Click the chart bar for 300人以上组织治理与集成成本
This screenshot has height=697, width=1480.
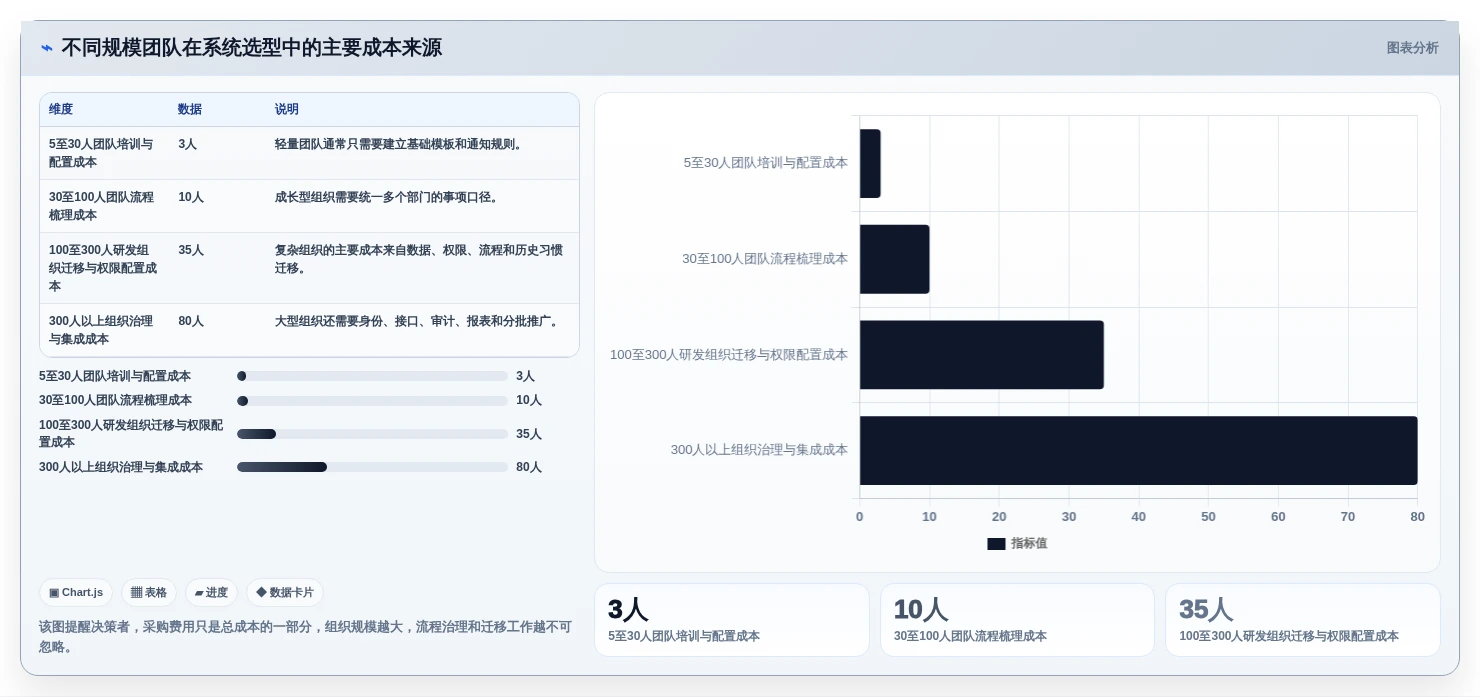[1139, 451]
